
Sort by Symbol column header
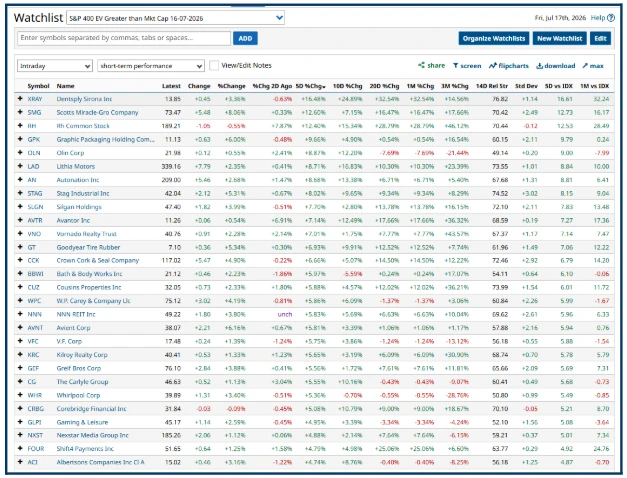click(x=38, y=86)
